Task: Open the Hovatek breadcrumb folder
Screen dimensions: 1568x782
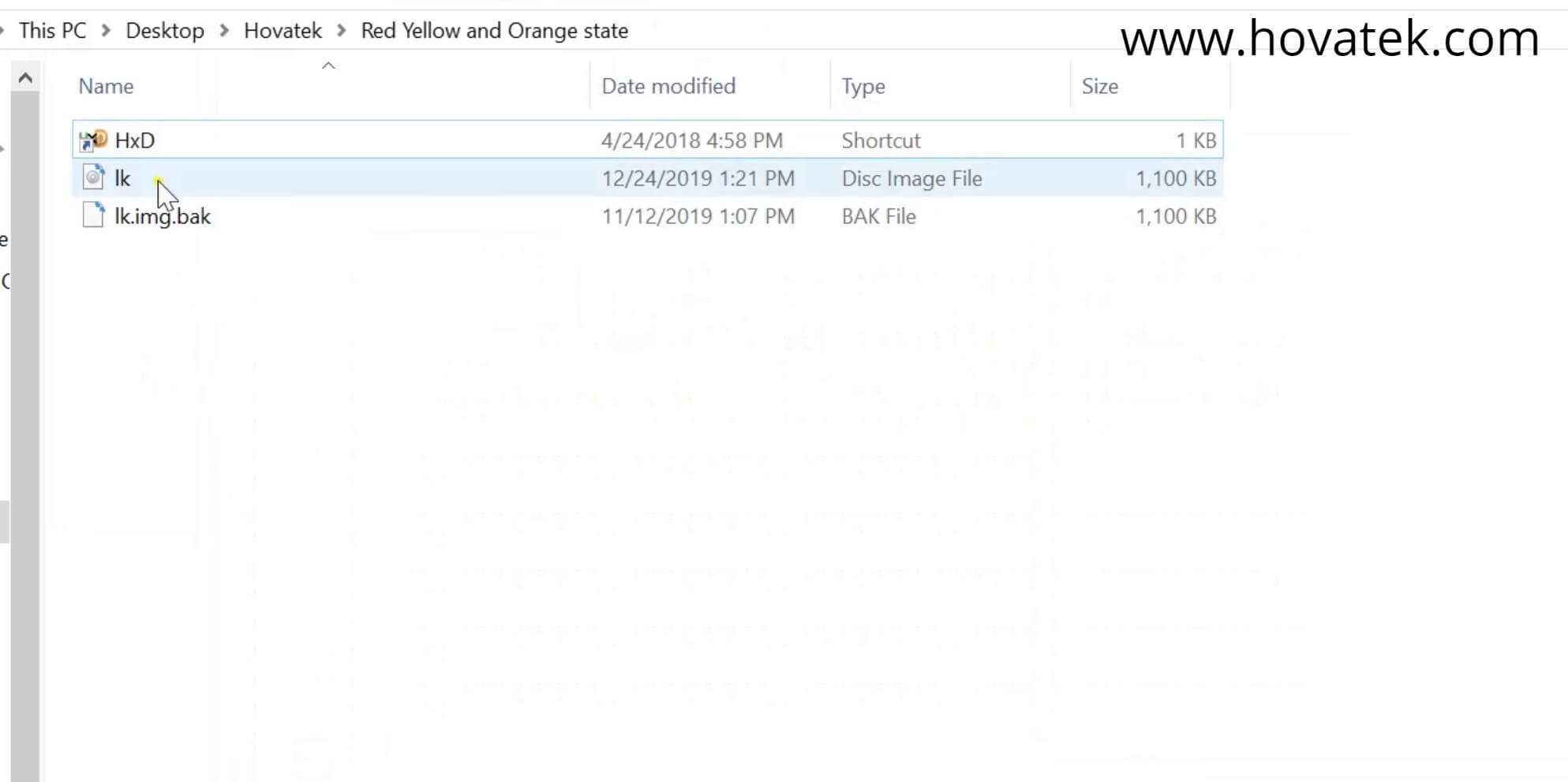Action: coord(283,30)
